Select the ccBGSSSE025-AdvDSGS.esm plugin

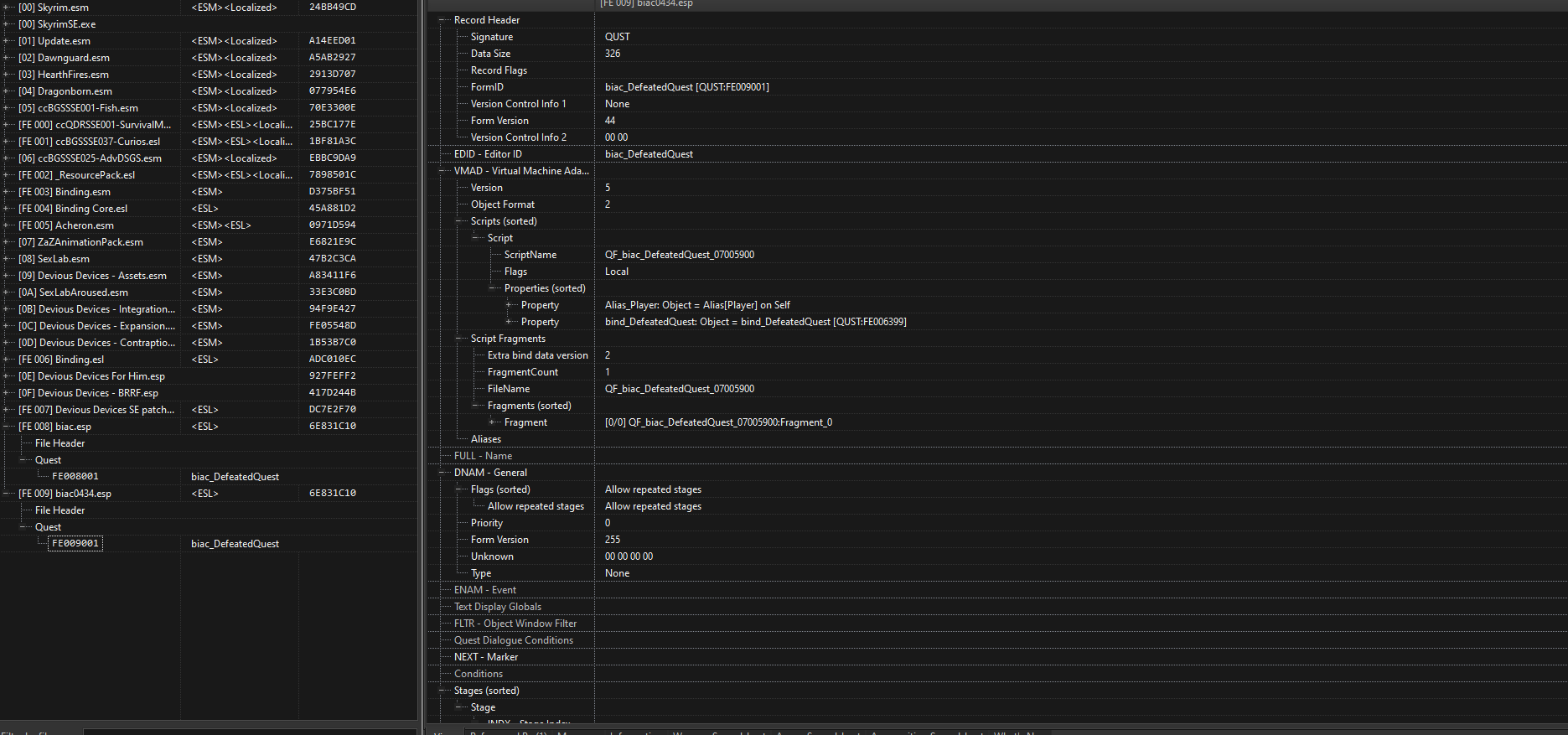coord(90,158)
